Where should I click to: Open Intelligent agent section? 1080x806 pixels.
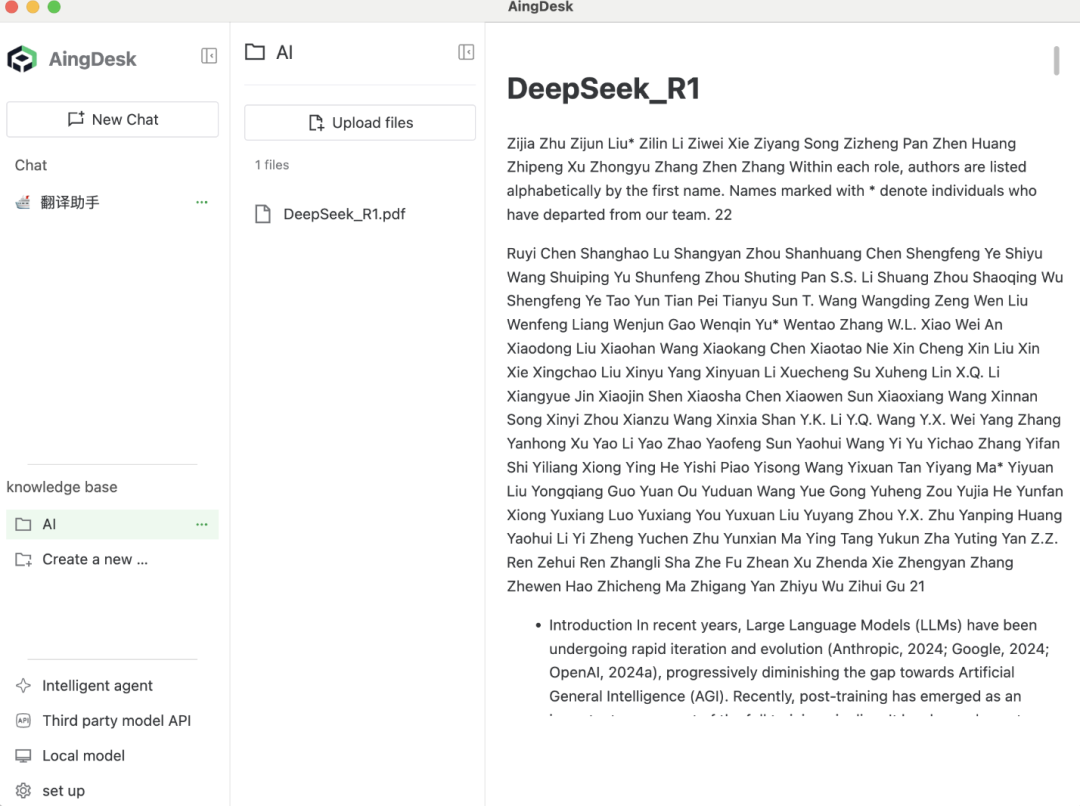click(97, 686)
